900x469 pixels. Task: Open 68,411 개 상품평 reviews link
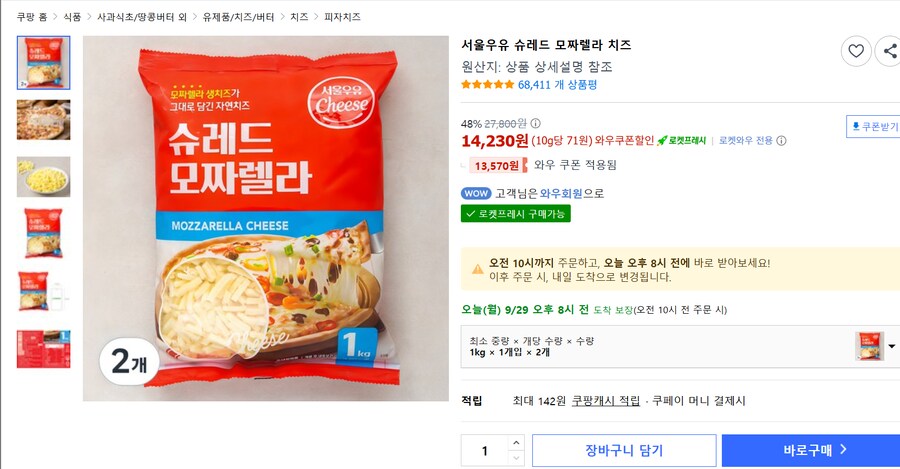557,85
